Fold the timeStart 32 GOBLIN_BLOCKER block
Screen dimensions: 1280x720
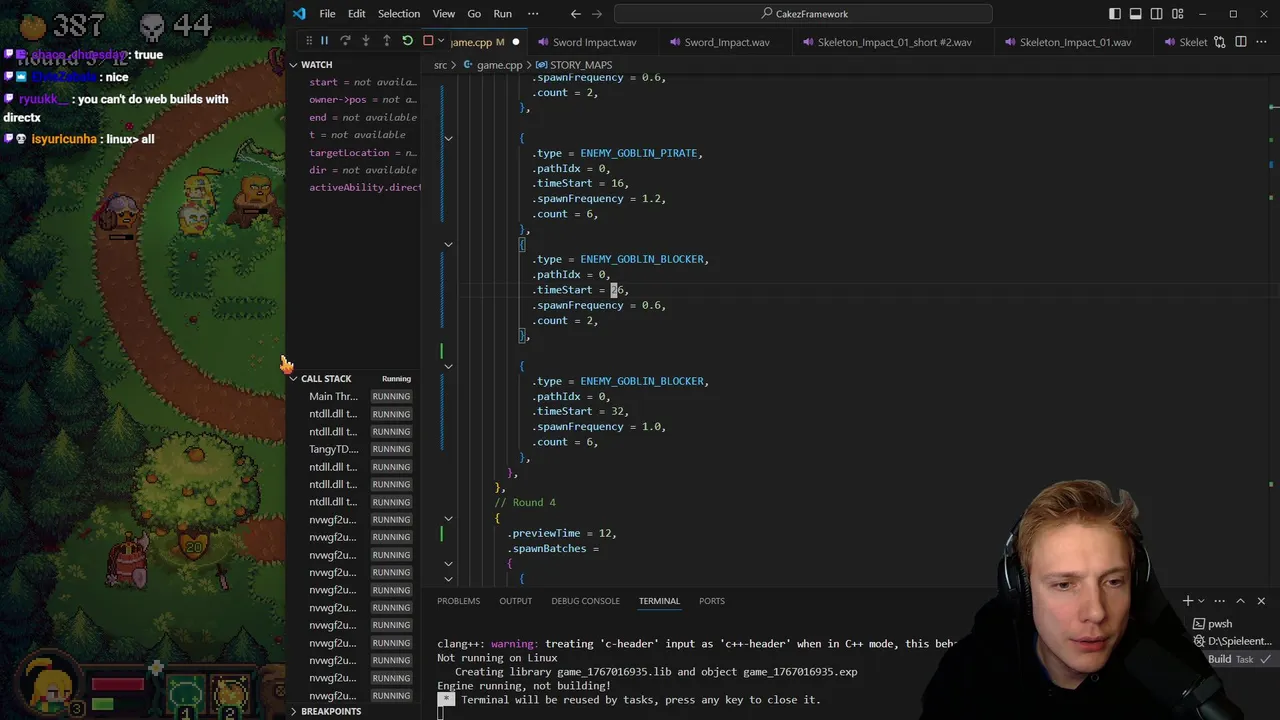click(x=448, y=366)
